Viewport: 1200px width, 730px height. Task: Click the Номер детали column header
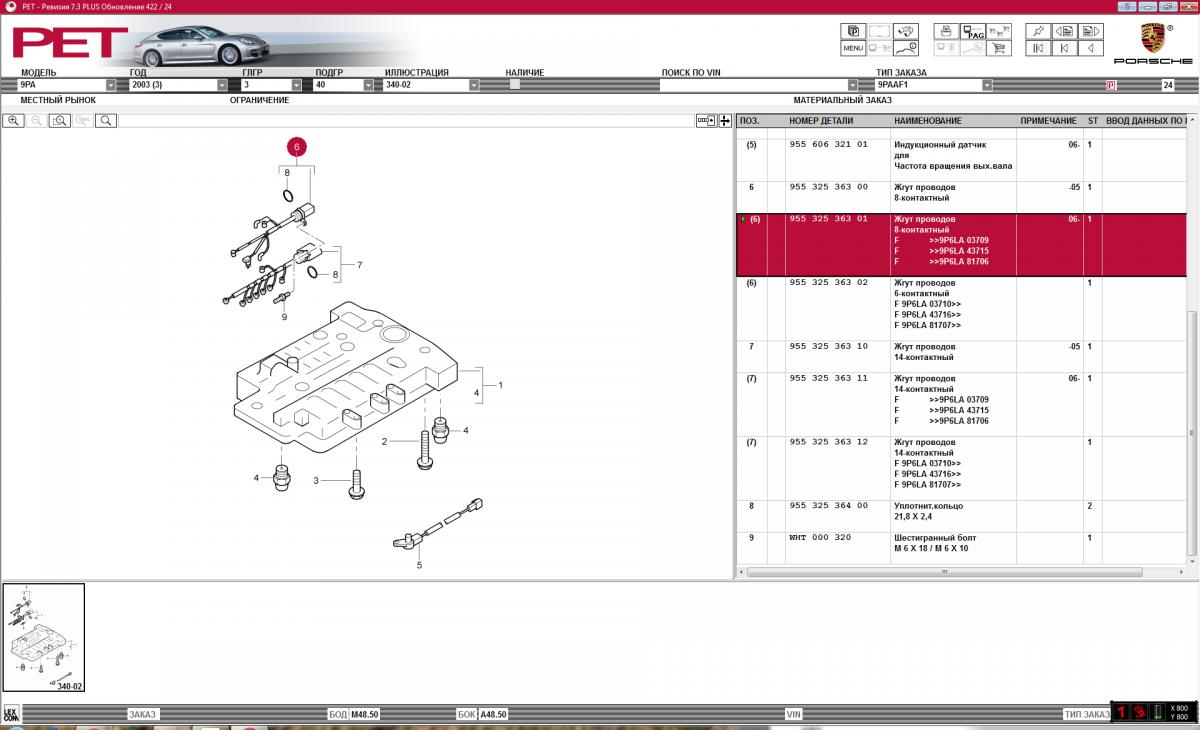[821, 121]
